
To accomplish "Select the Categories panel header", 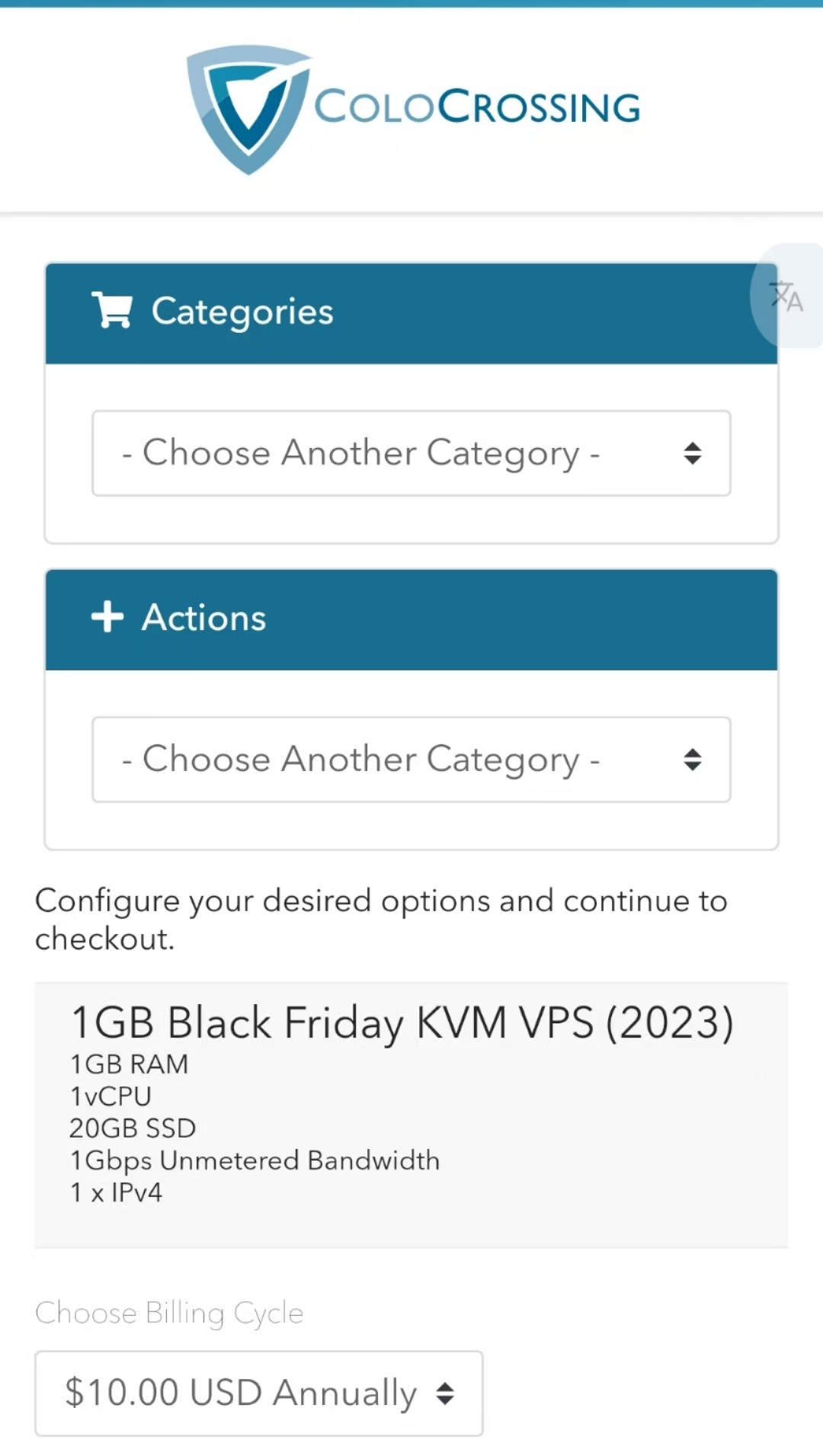I will (x=411, y=313).
